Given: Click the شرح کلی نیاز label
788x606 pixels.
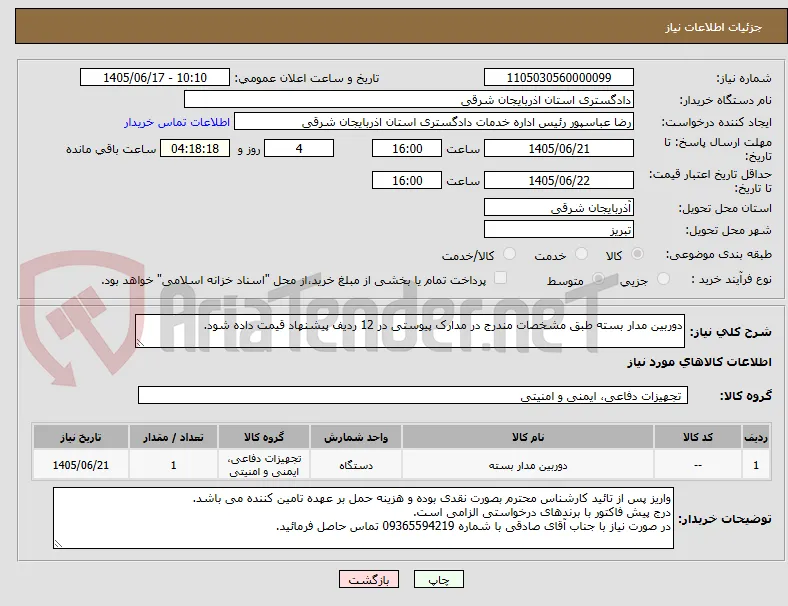Looking at the screenshot, I should coord(730,332).
